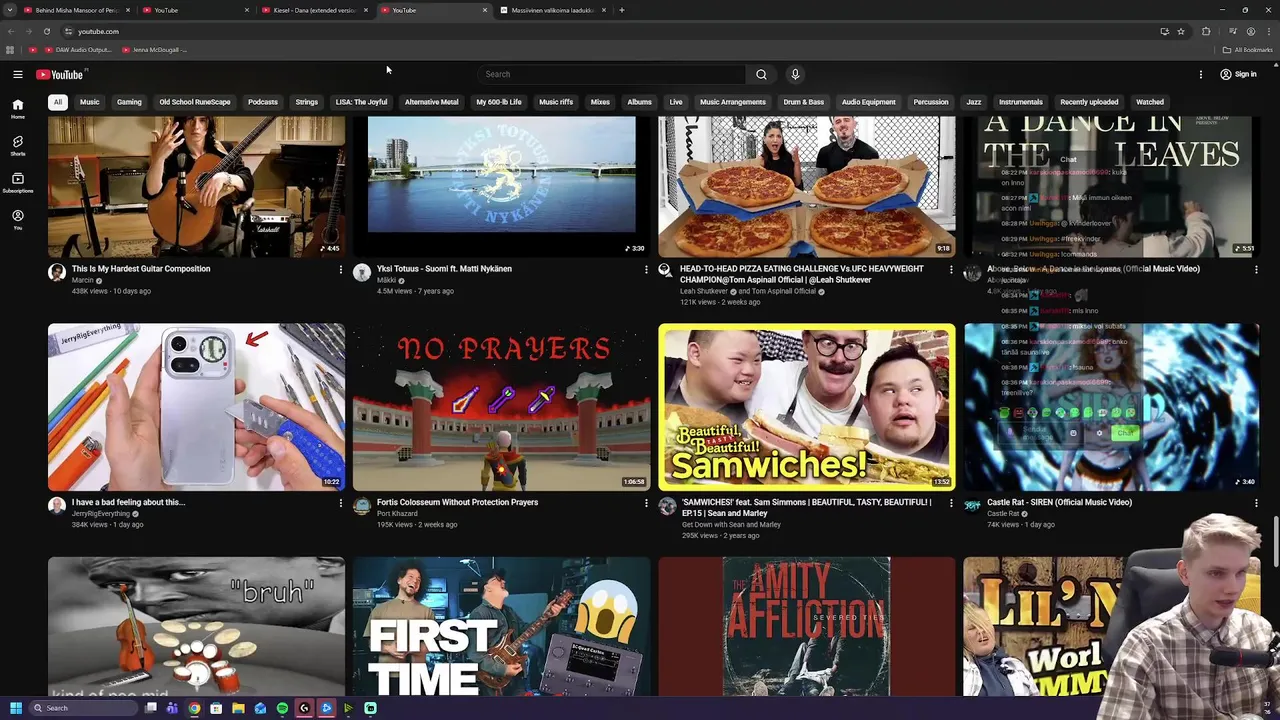This screenshot has height=720, width=1280.
Task: Select the LISA: The Joyful chip
Action: (x=361, y=102)
